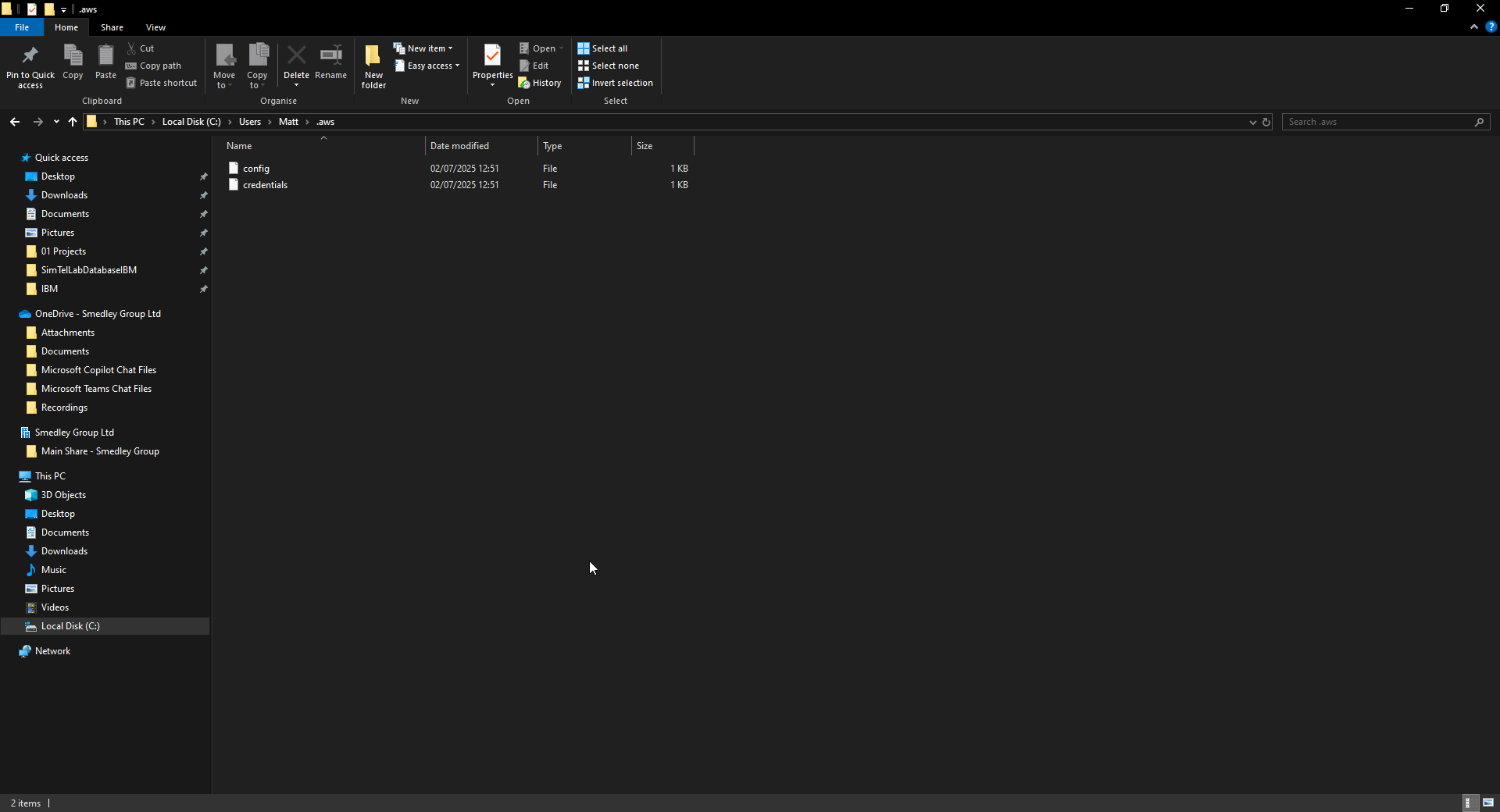Open Music under This PC

[x=54, y=570]
